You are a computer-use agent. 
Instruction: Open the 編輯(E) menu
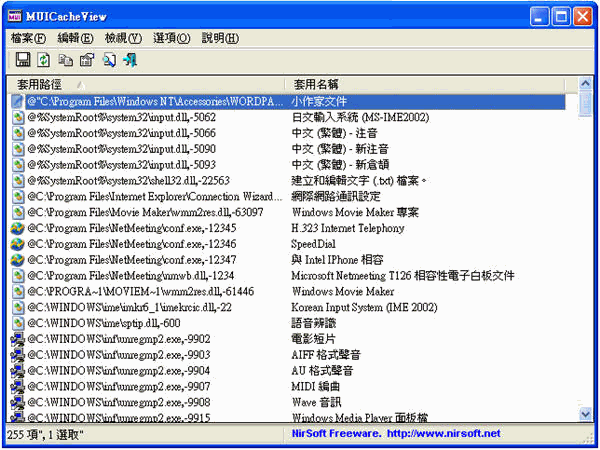click(x=75, y=38)
